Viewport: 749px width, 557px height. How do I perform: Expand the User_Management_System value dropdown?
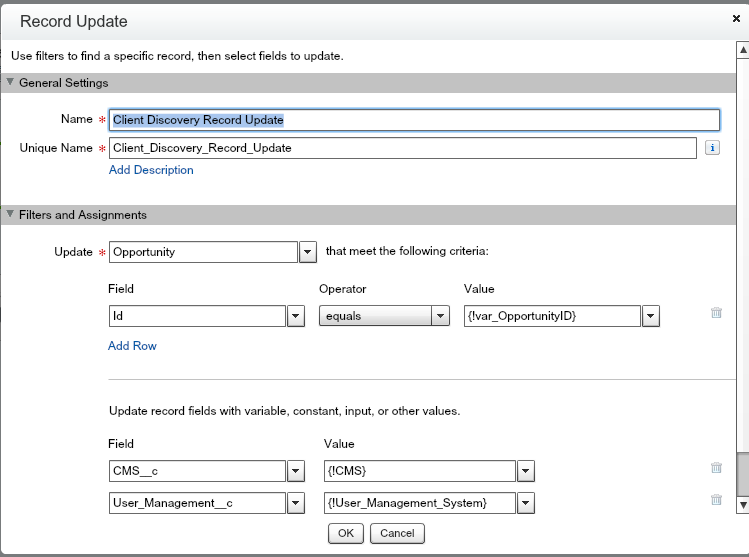526,503
